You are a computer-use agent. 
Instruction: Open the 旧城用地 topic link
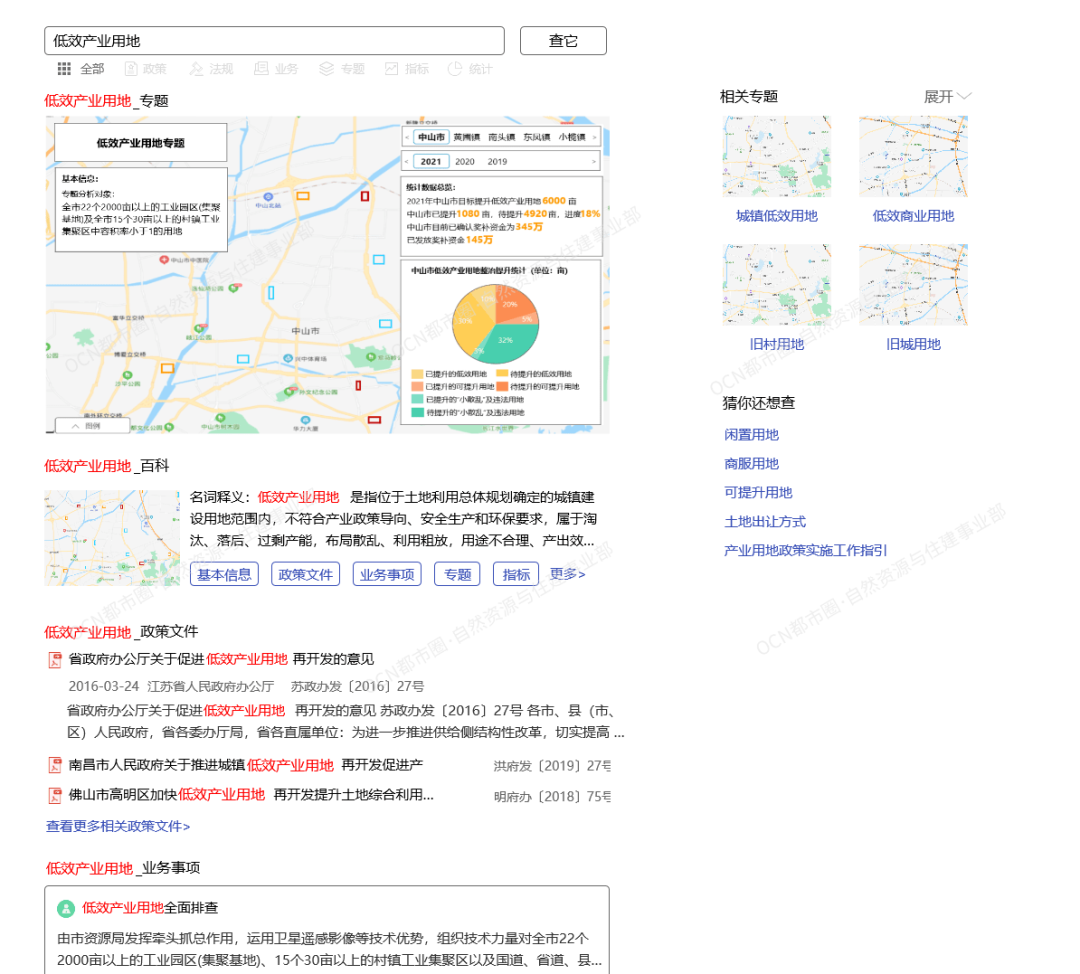(x=913, y=344)
